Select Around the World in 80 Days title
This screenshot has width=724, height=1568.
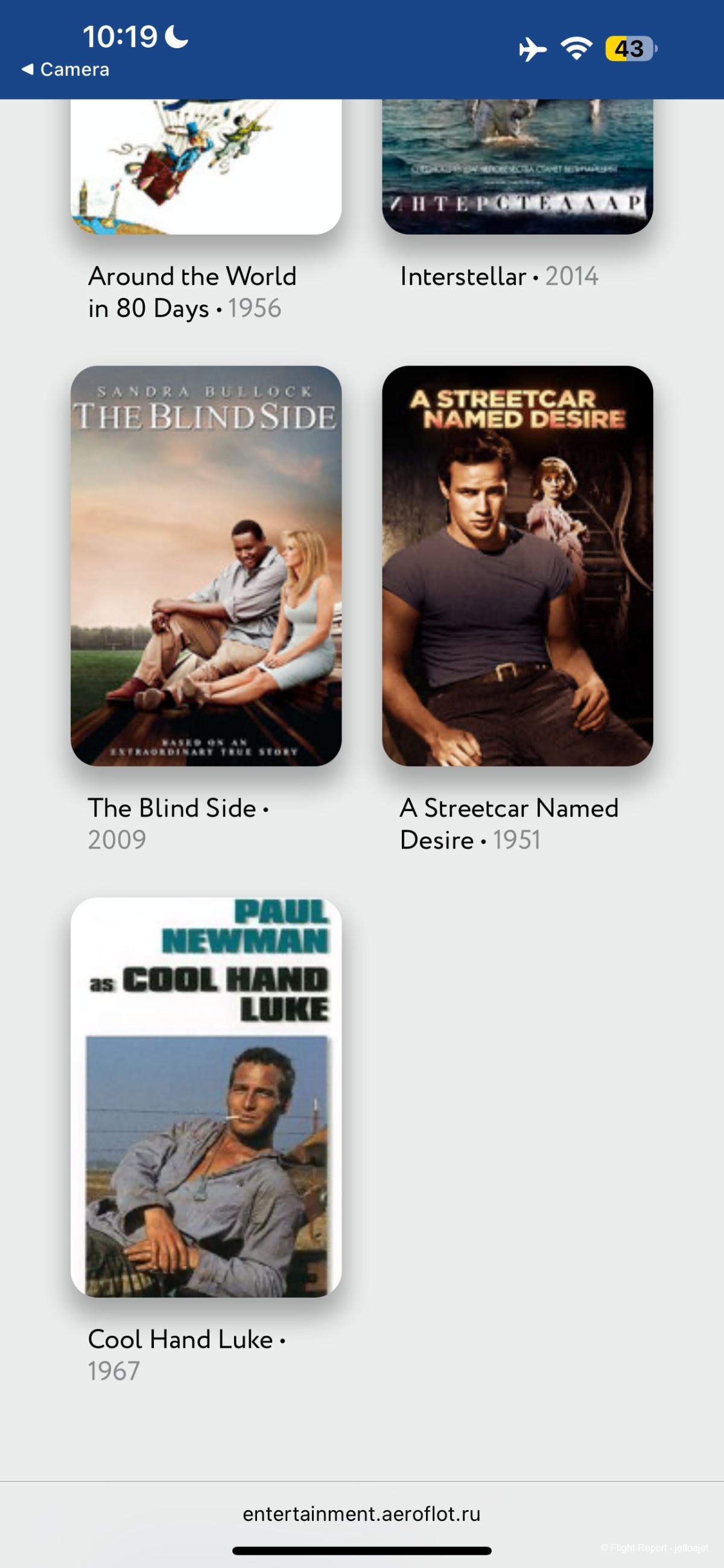point(192,292)
